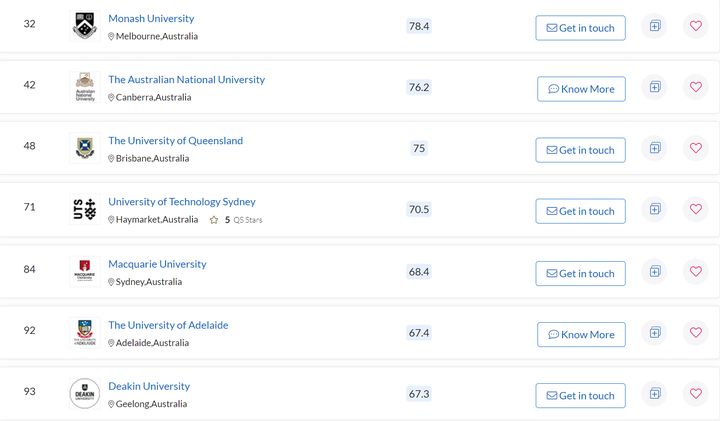This screenshot has height=421, width=720.
Task: Add University of Queensland to comparison
Action: tap(655, 148)
